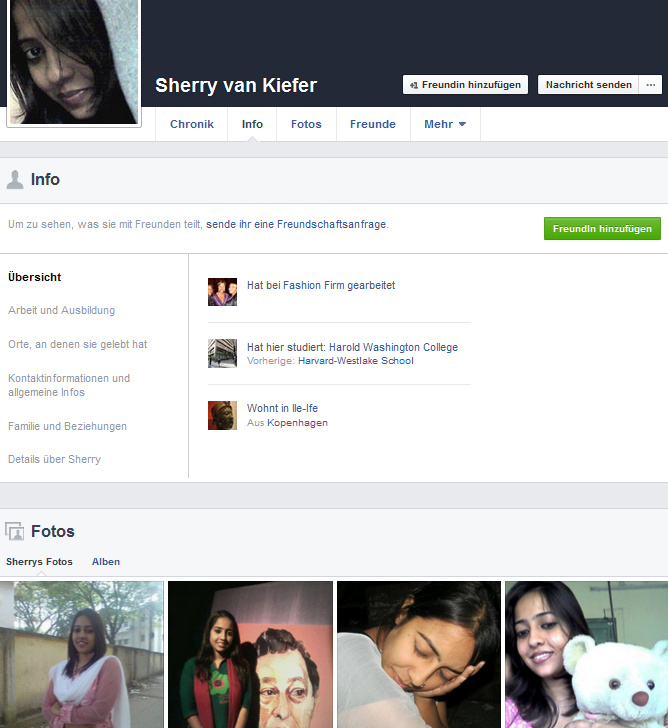
Task: Open Sherry van Kiefer's profile picture
Action: pos(74,62)
